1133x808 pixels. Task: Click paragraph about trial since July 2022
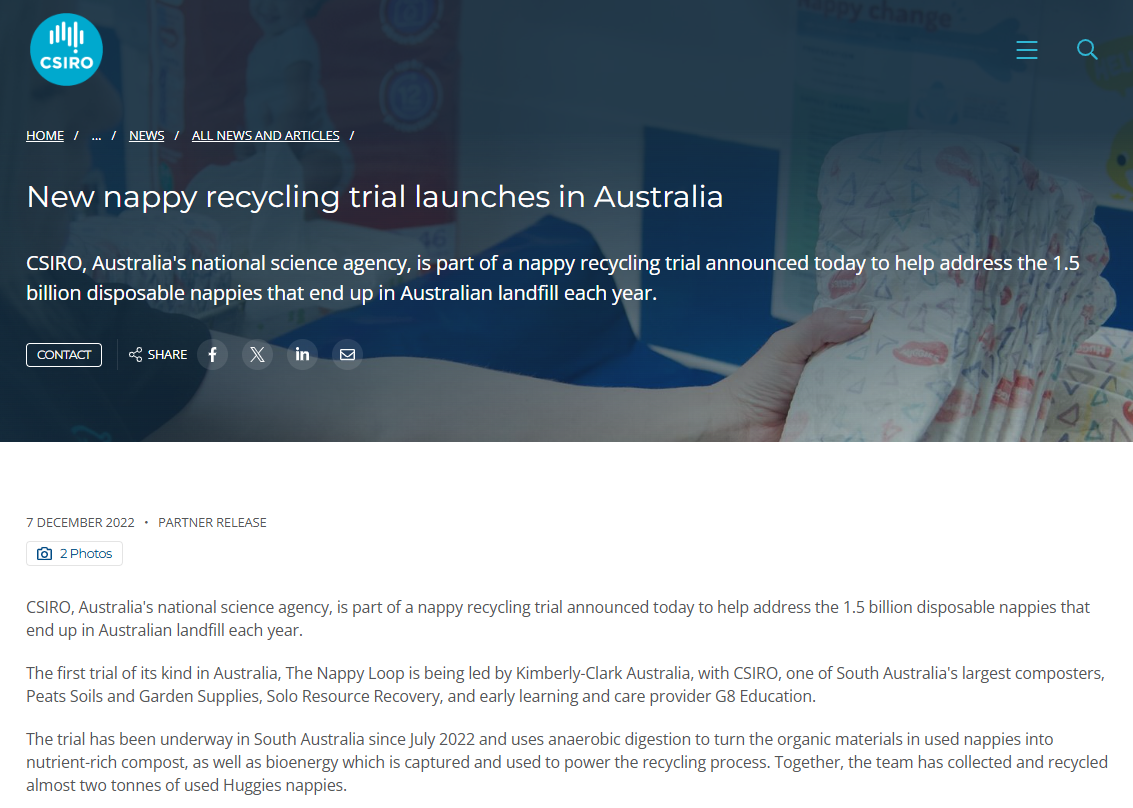click(x=566, y=762)
